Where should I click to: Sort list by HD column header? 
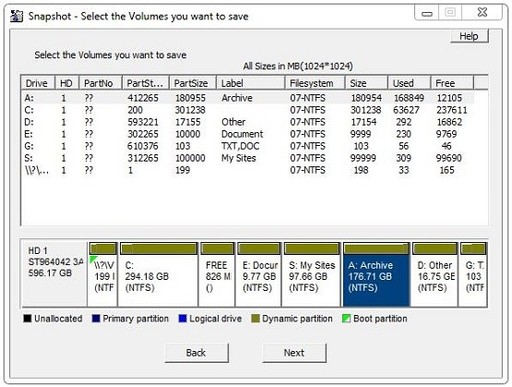click(x=67, y=83)
